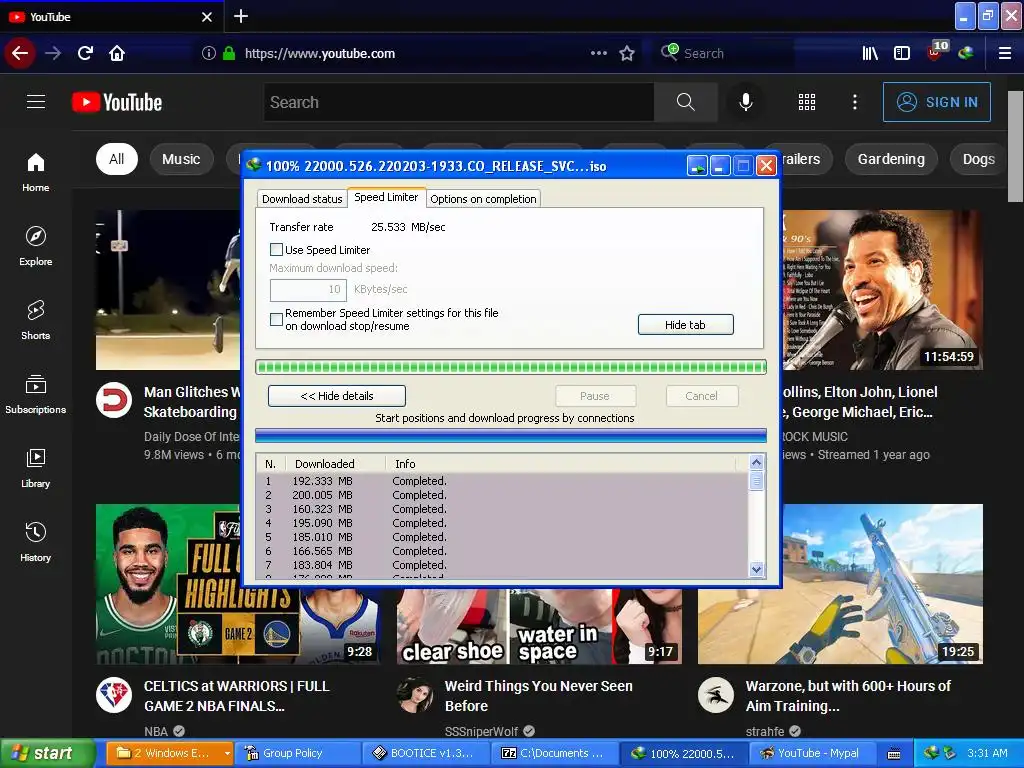Image resolution: width=1024 pixels, height=768 pixels.
Task: Open History in YouTube sidebar
Action: [x=36, y=542]
